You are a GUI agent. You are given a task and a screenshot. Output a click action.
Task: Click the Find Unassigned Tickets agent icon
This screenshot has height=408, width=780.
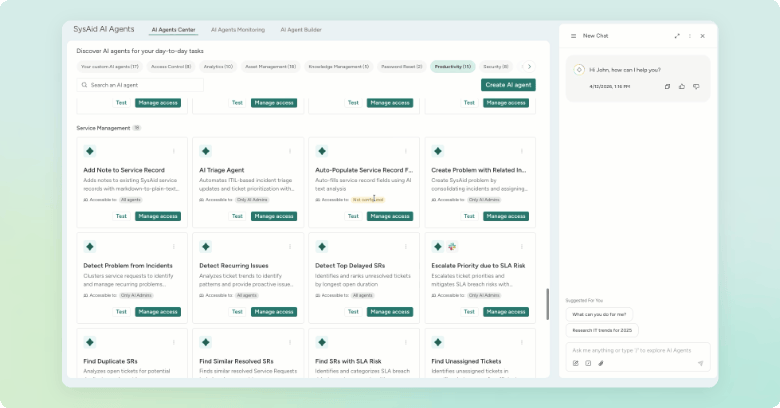pyautogui.click(x=438, y=342)
